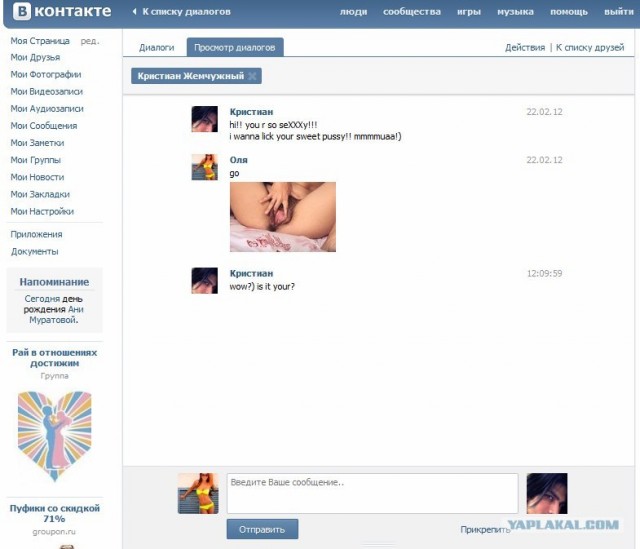Screen dimensions: 640x549
Task: Click the Напоминание reminder header
Action: pos(54,282)
